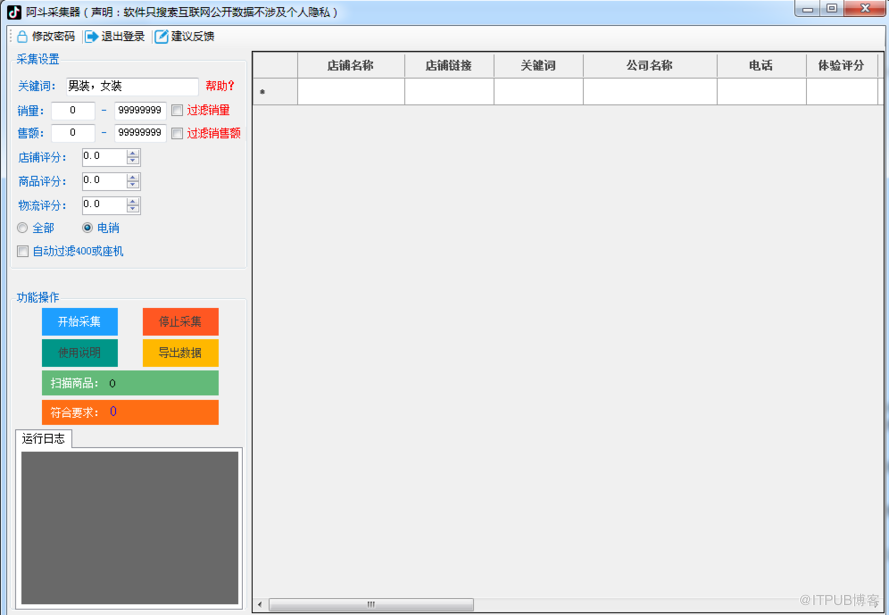Select the 电销 radio button
Viewport: 889px width, 615px height.
tap(87, 228)
